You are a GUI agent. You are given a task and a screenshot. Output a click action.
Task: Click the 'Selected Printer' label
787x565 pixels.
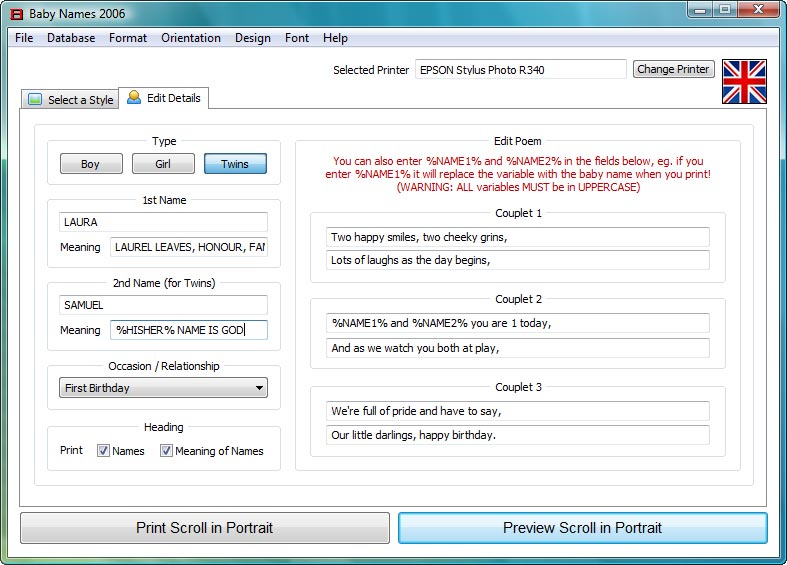tap(371, 70)
